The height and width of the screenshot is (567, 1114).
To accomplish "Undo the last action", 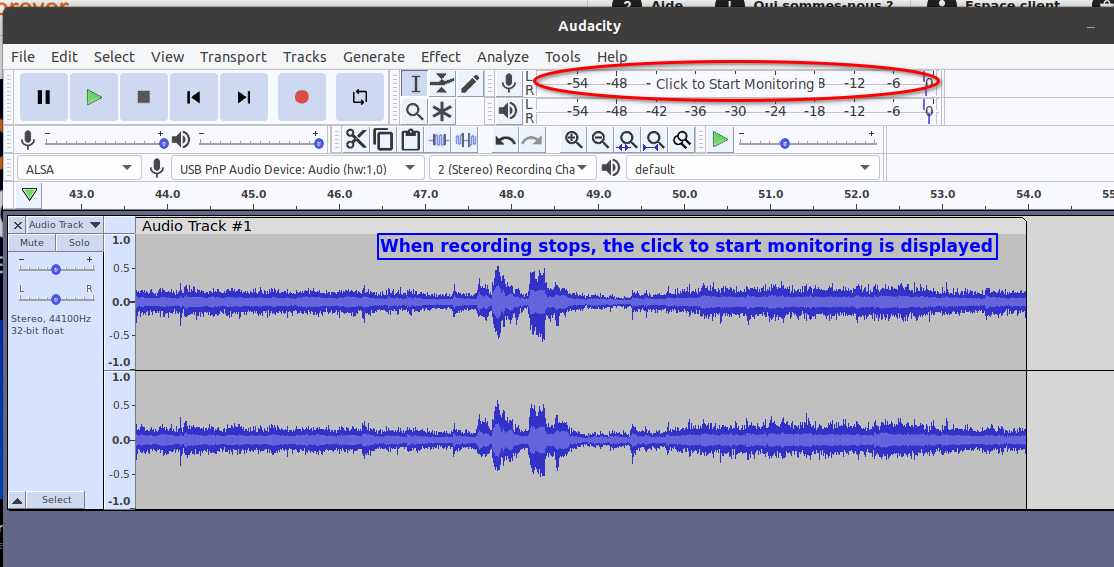I will point(505,139).
